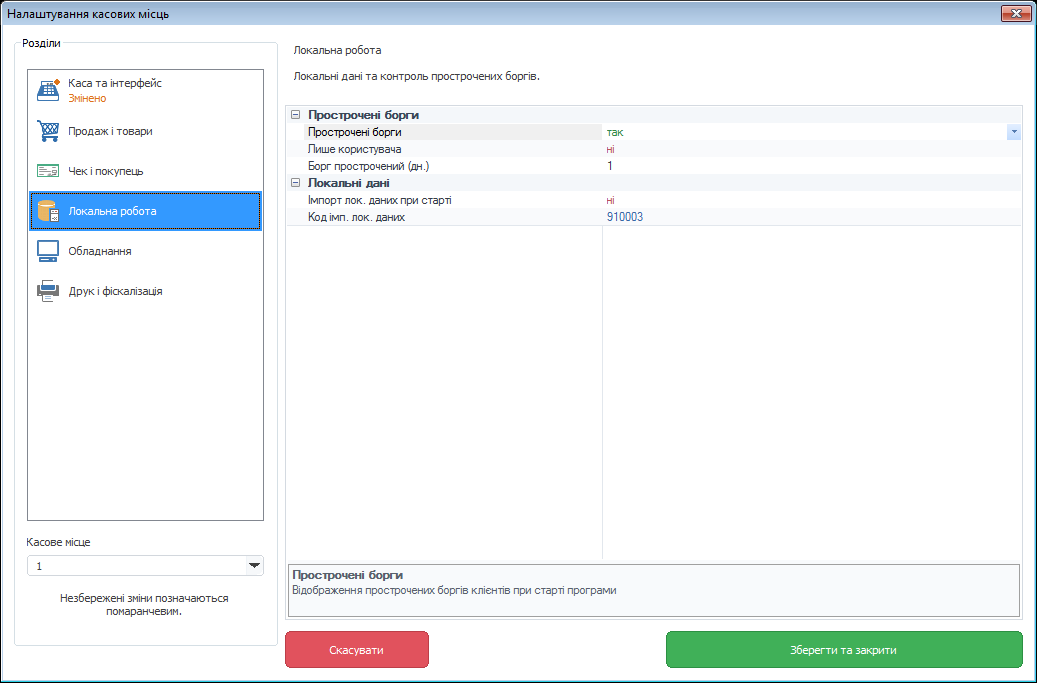Select the Прострочені борги property row label
The height and width of the screenshot is (683, 1037).
pyautogui.click(x=354, y=132)
